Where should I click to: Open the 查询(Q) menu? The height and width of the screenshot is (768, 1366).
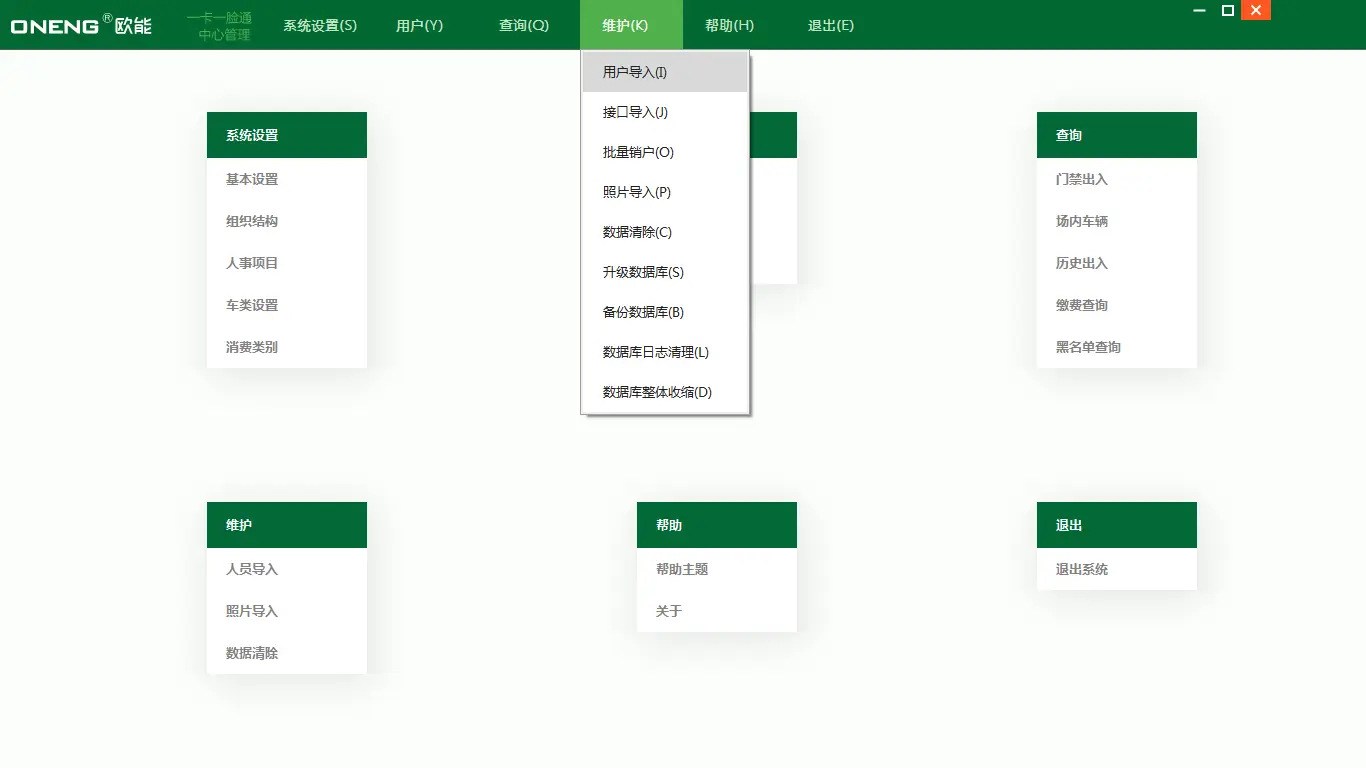click(524, 26)
